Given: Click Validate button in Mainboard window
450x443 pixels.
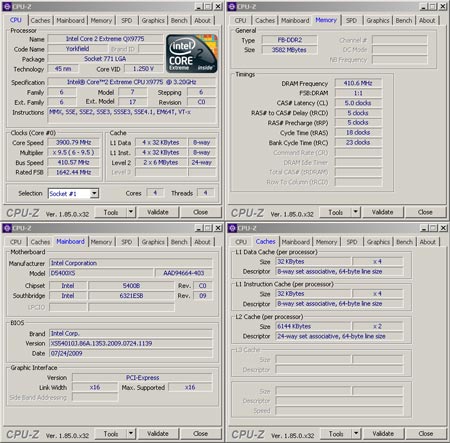Looking at the screenshot, I should pos(158,434).
